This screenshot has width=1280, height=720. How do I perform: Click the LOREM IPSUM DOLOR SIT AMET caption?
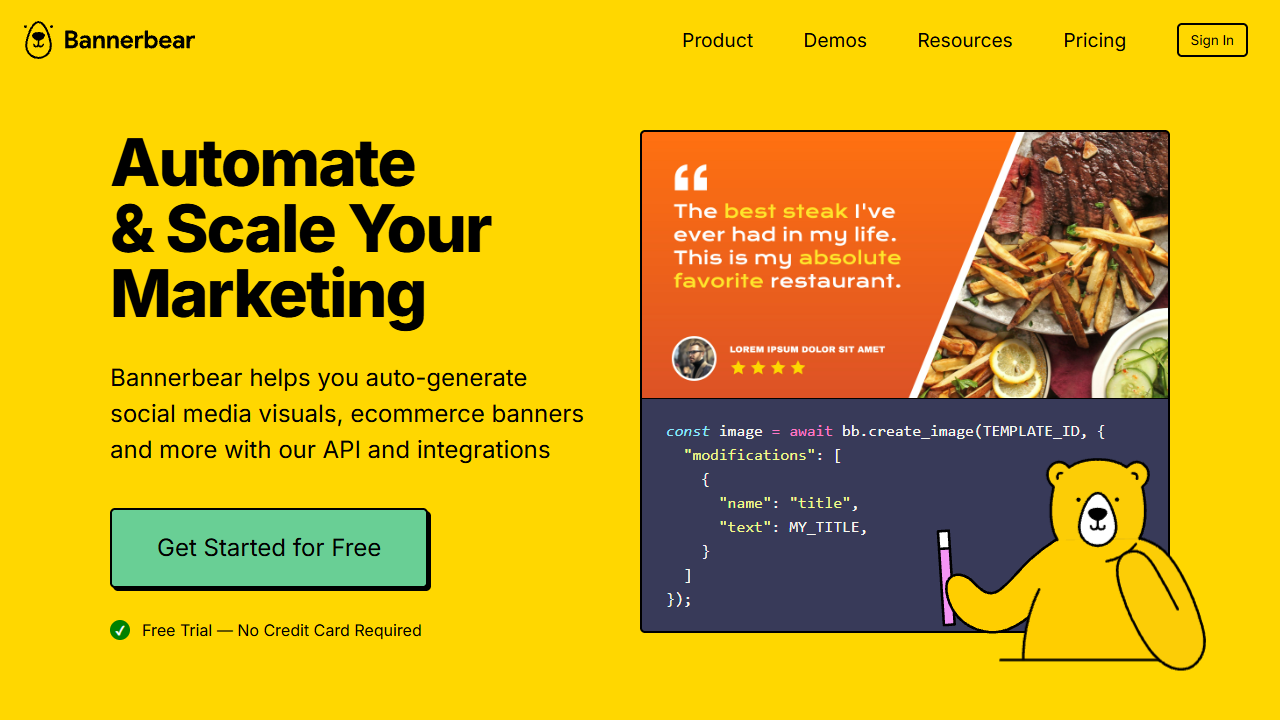(805, 350)
